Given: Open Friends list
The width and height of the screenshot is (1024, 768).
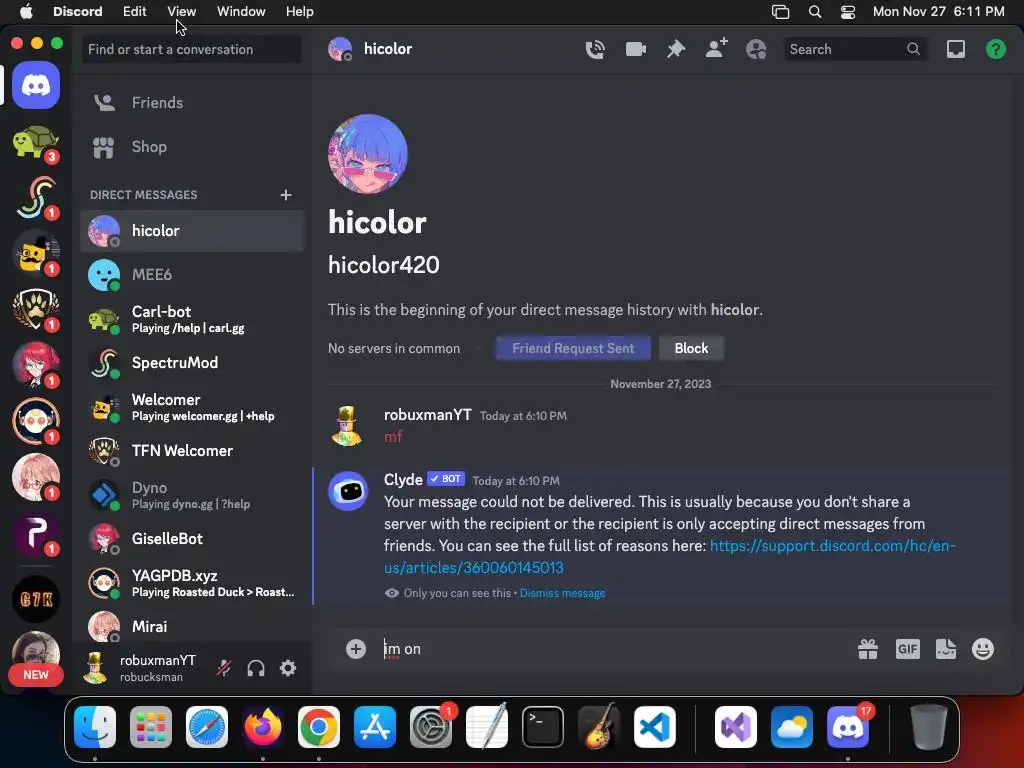Looking at the screenshot, I should tap(192, 103).
